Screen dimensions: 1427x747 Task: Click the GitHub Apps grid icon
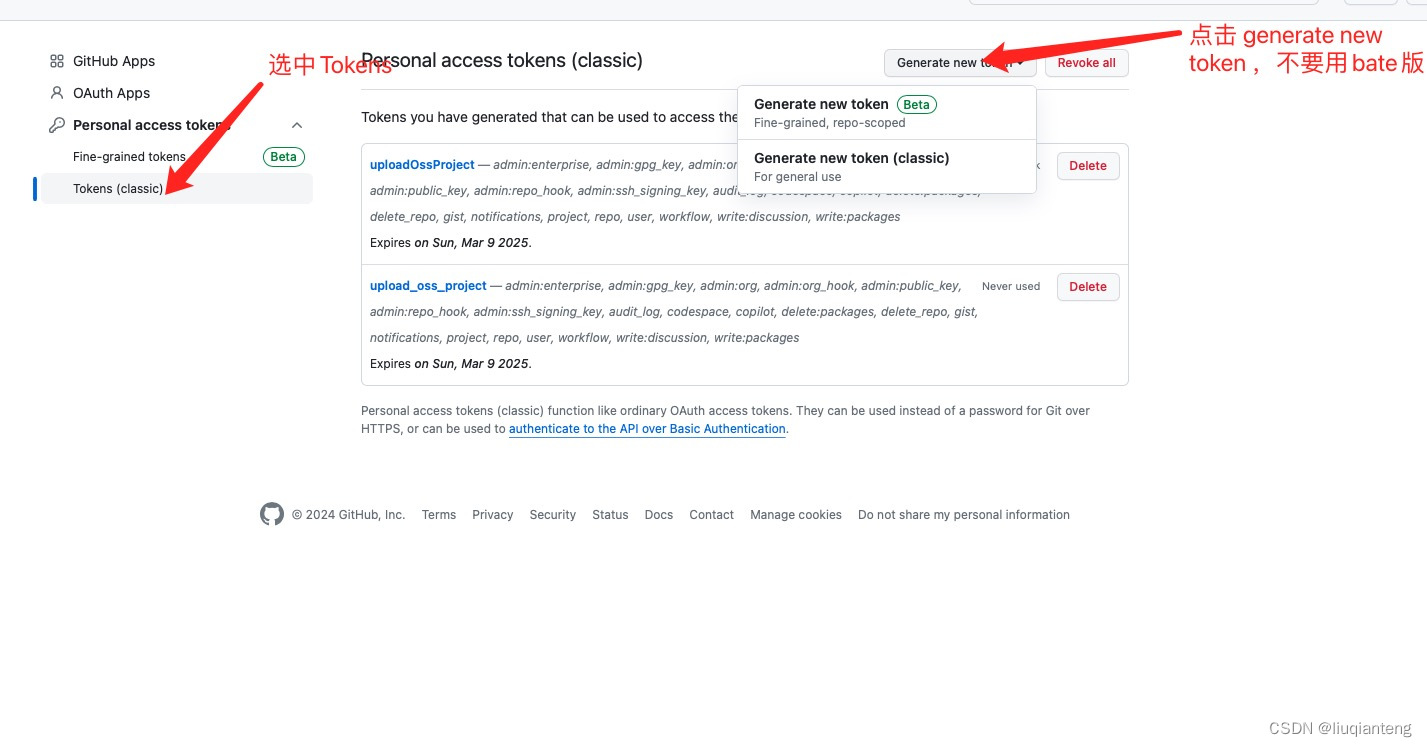[57, 61]
